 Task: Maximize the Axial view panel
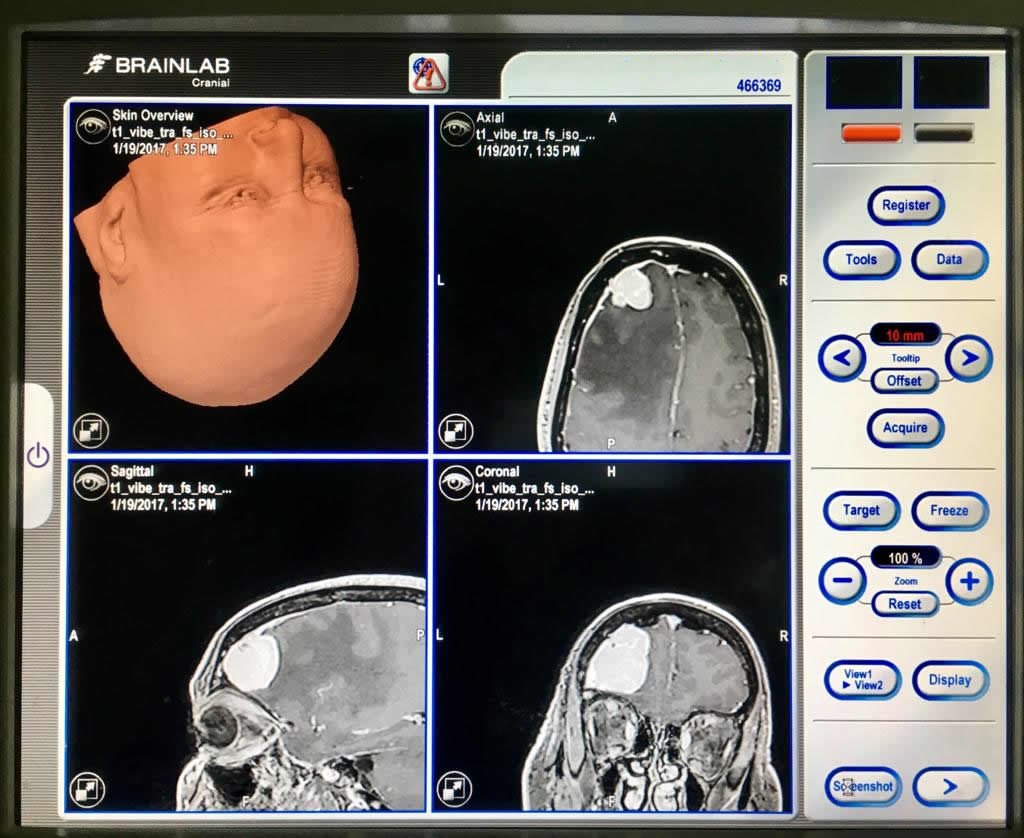pyautogui.click(x=455, y=430)
